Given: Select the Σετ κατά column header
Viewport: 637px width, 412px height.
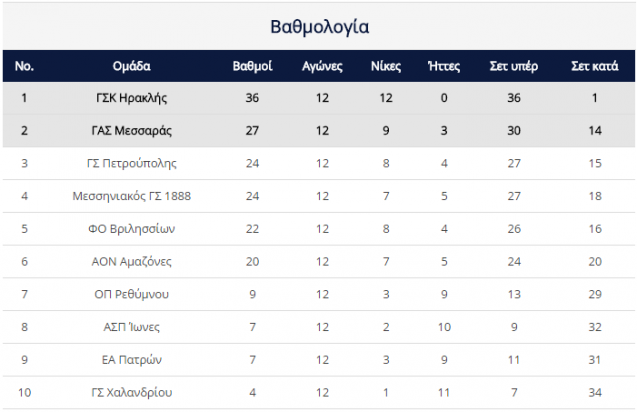Looking at the screenshot, I should pyautogui.click(x=595, y=66).
